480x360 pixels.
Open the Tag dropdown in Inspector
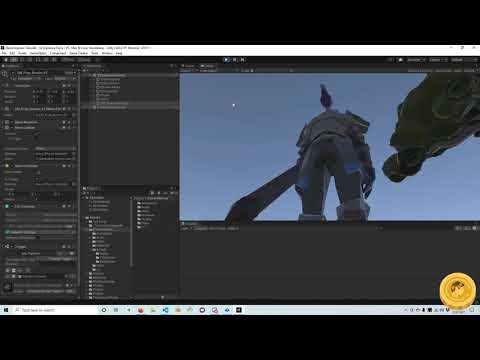(29, 79)
